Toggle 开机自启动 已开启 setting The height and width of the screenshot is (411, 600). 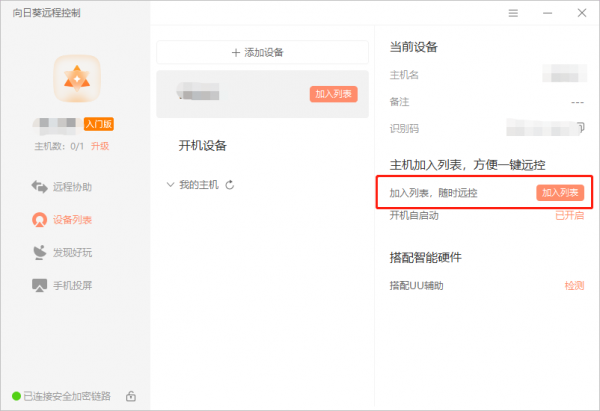[570, 215]
